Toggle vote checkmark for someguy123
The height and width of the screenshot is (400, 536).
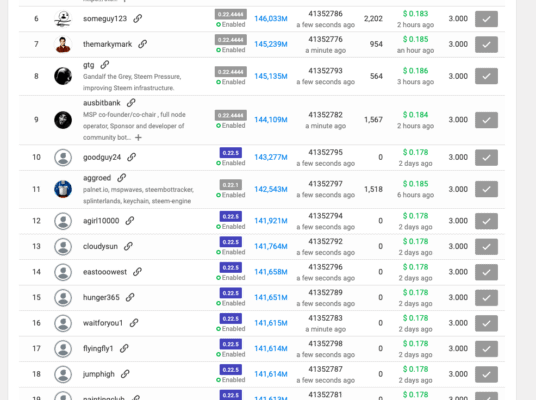pyautogui.click(x=486, y=19)
